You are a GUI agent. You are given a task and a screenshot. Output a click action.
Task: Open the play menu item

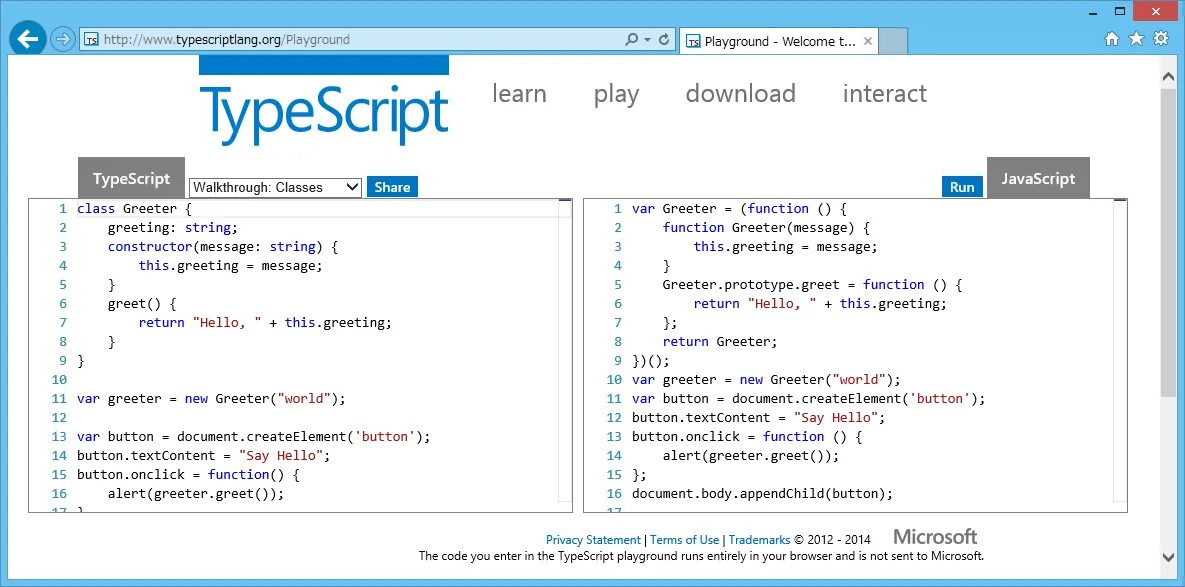click(617, 94)
